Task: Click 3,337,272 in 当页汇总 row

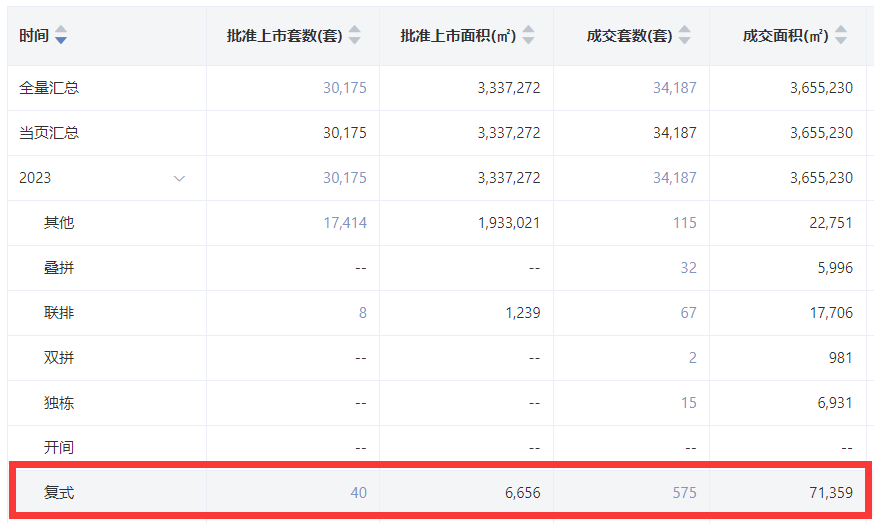Action: tap(509, 133)
